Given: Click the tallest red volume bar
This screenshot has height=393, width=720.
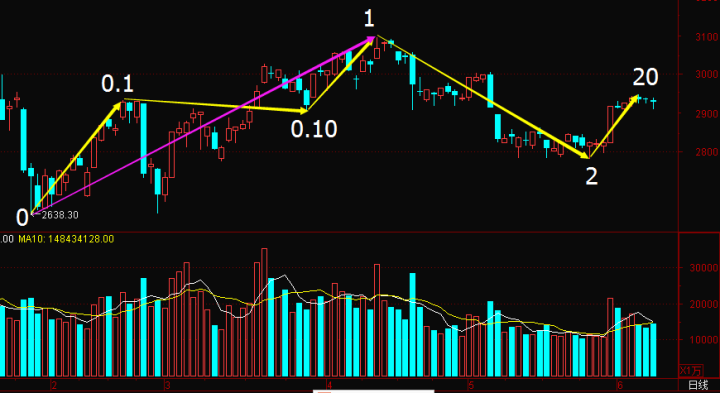Looking at the screenshot, I should 264,313.
